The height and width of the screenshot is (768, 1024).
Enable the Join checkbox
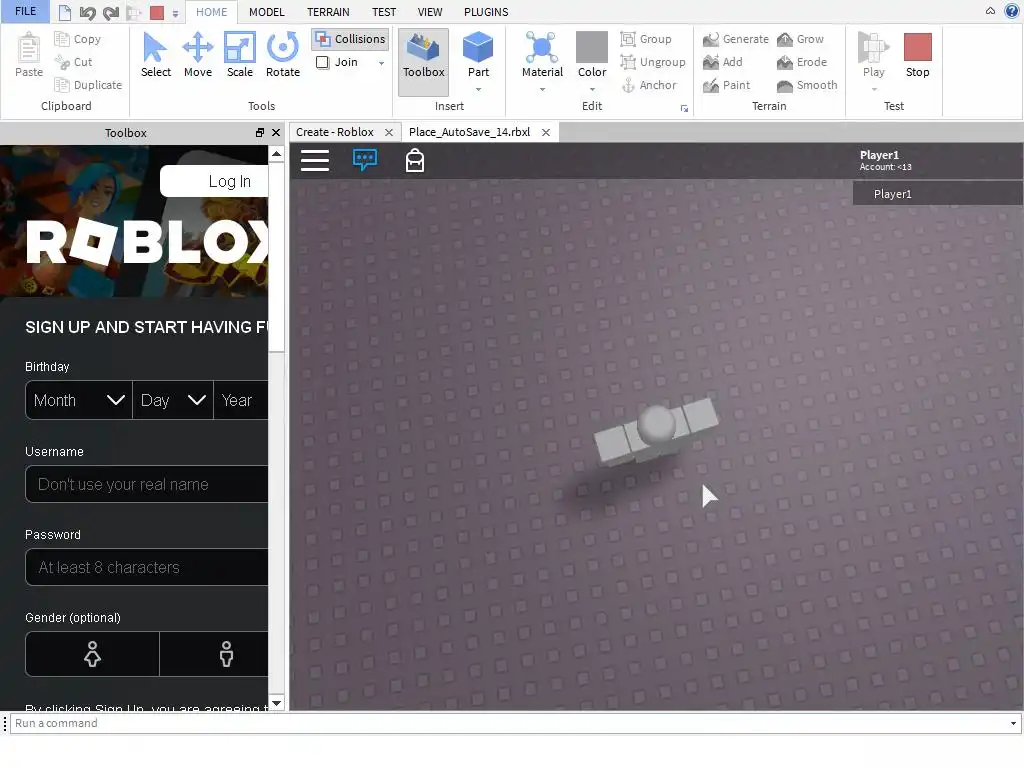click(x=323, y=62)
